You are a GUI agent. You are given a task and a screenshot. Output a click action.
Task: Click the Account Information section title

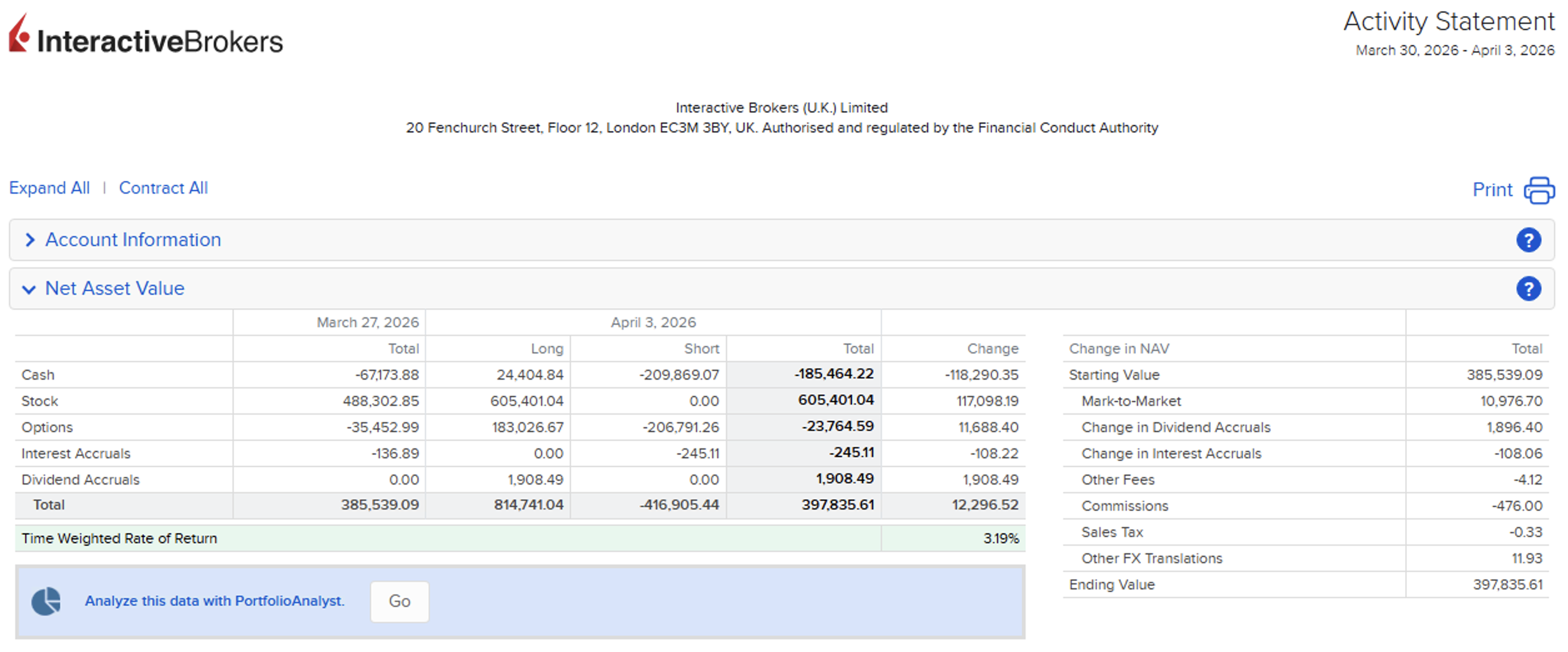(x=133, y=240)
